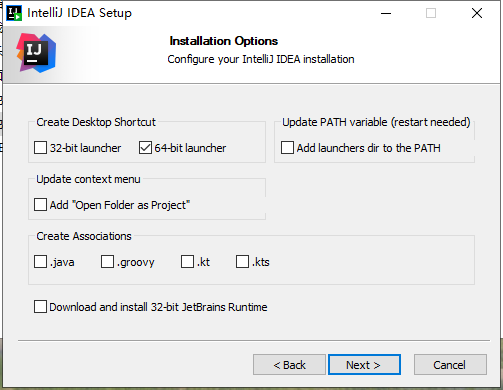Enable Add "Open Folder as Project" option
503x390 pixels.
[x=40, y=205]
